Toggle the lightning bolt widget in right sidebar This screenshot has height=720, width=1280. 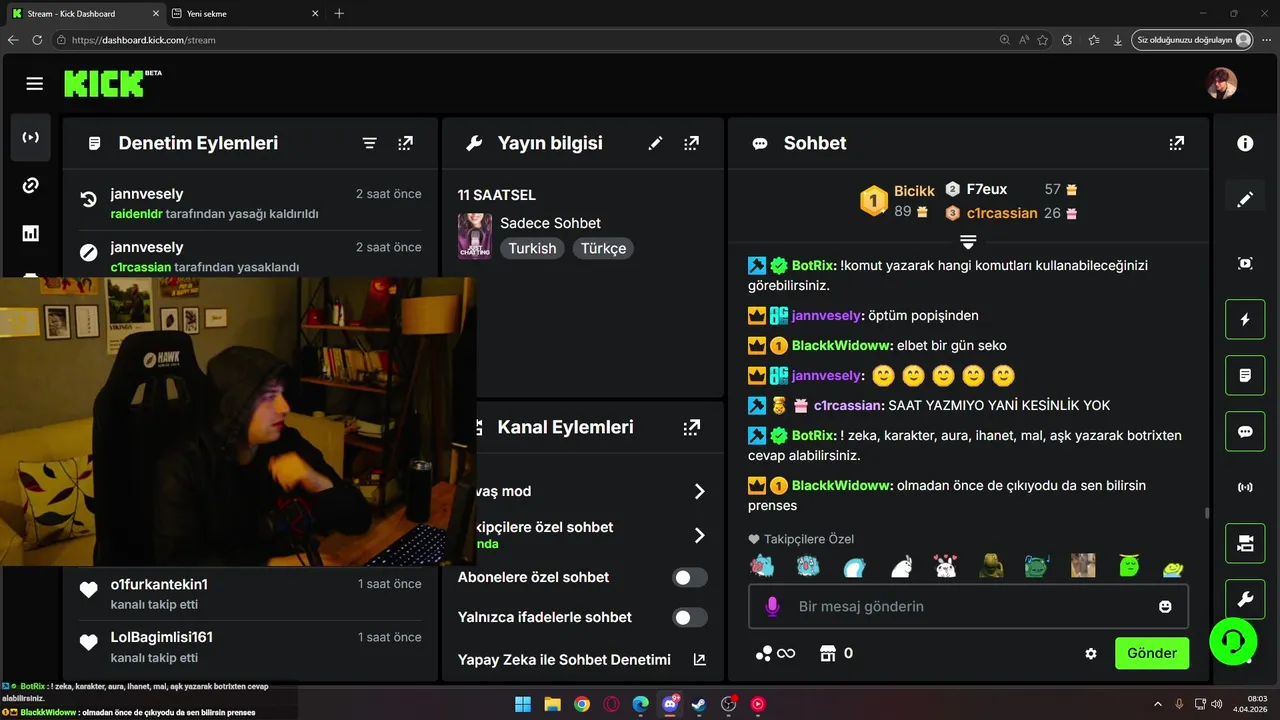[x=1245, y=320]
